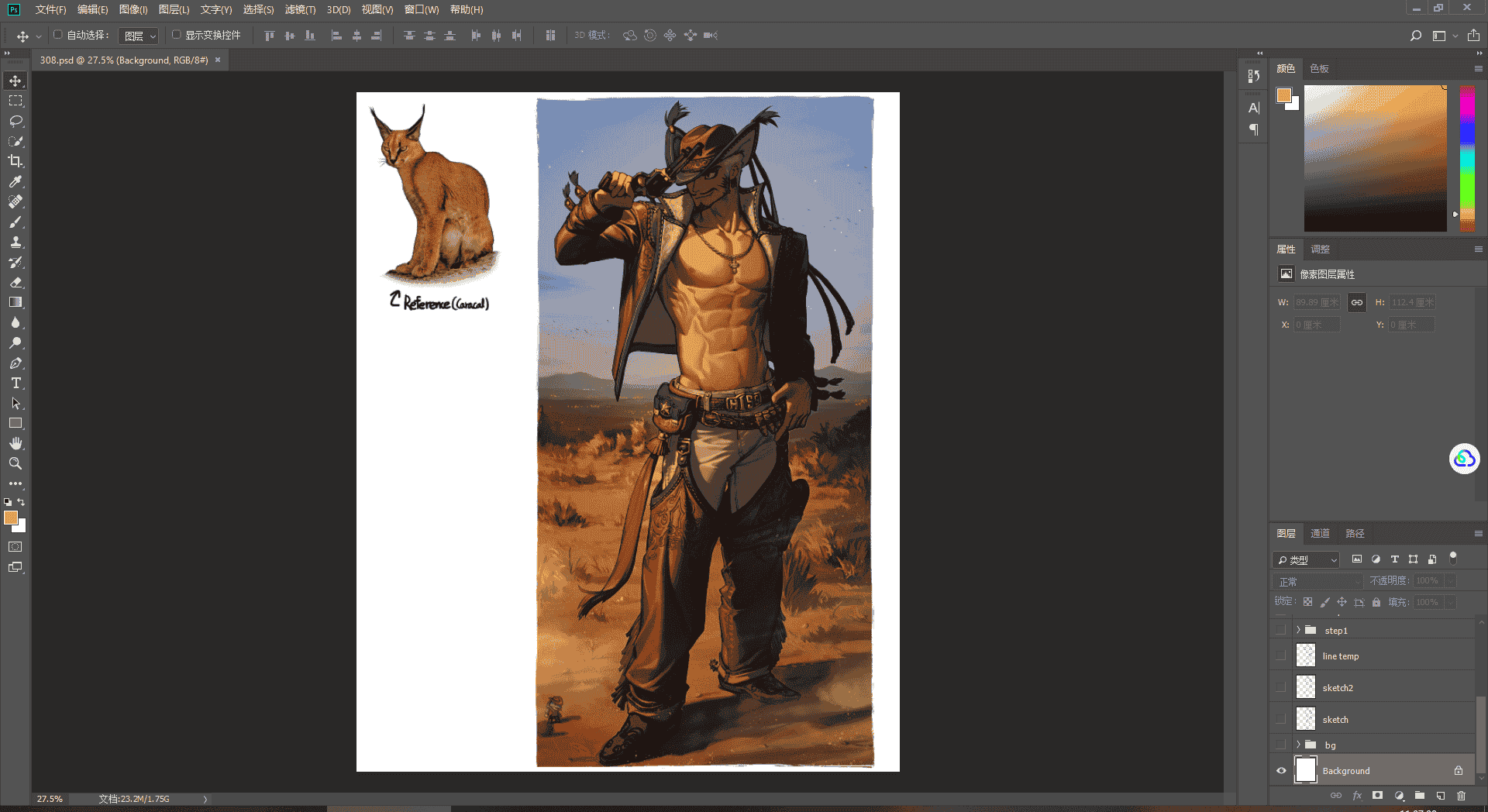Switch to the 调整 adjustments tab
Screen dimensions: 1488x812
click(x=1320, y=249)
